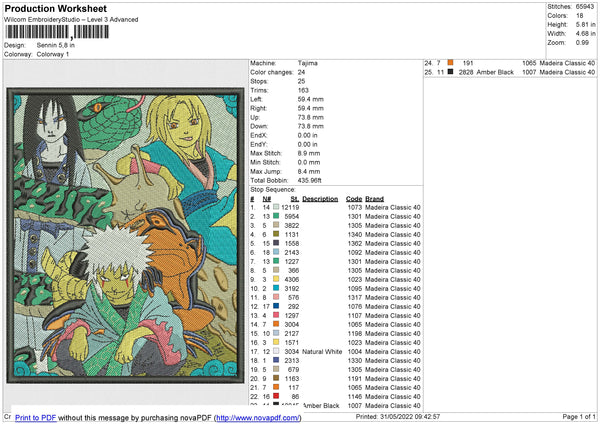600x424 pixels.
Task: Follow the http://www.novapdf.com/ link
Action: pyautogui.click(x=258, y=417)
